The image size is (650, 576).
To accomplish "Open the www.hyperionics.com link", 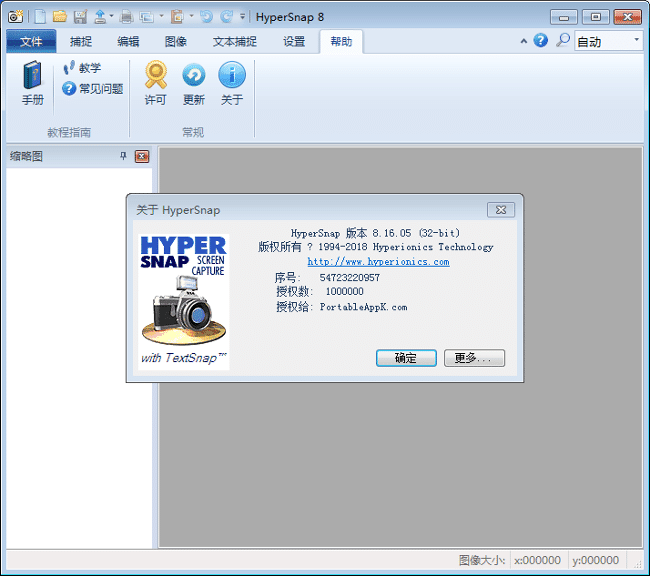I will [x=378, y=262].
